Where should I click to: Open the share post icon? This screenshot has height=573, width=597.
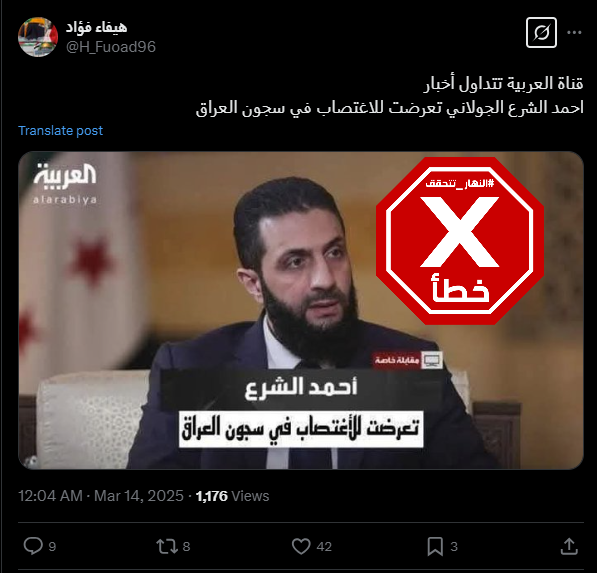569,546
